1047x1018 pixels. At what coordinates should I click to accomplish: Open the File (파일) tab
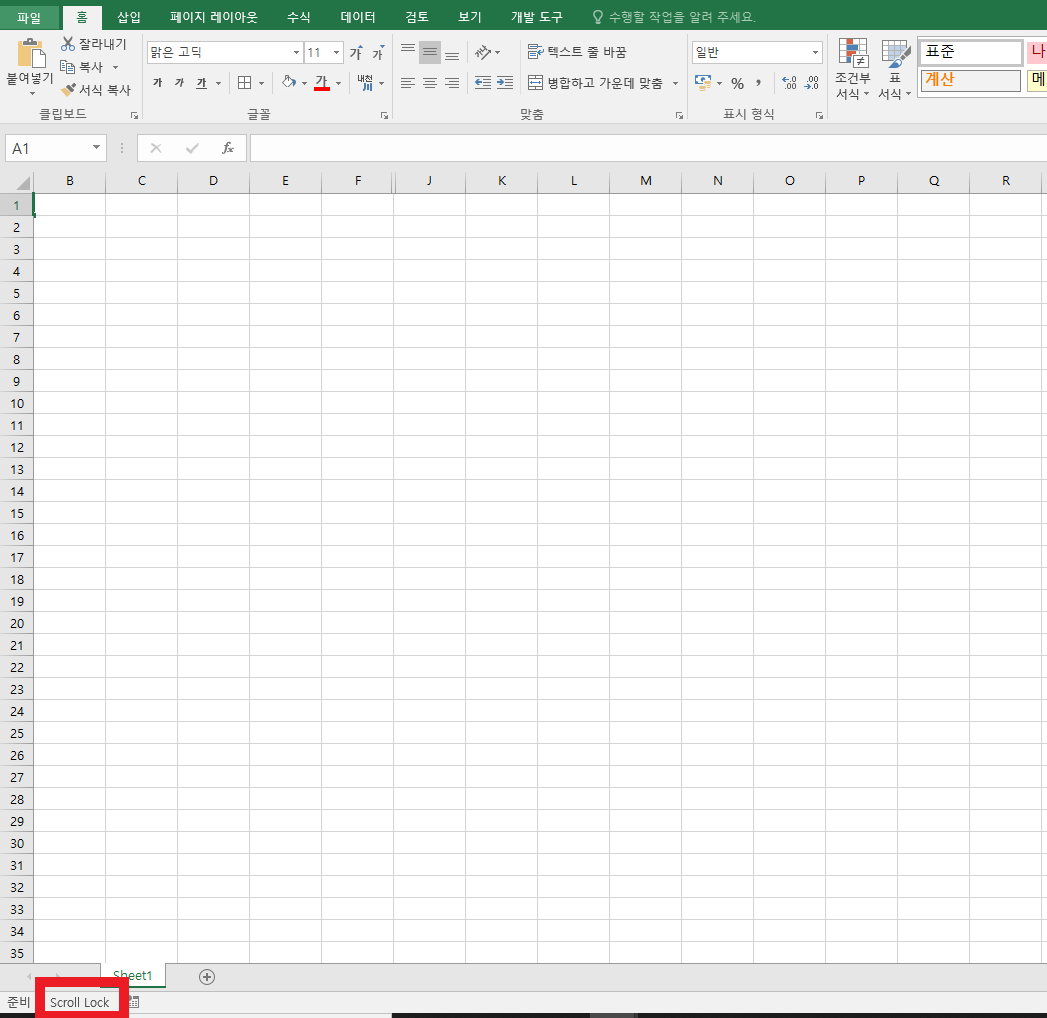(x=29, y=17)
